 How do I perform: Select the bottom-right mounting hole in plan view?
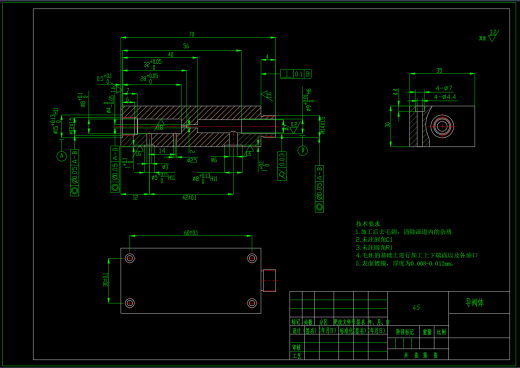(252, 303)
